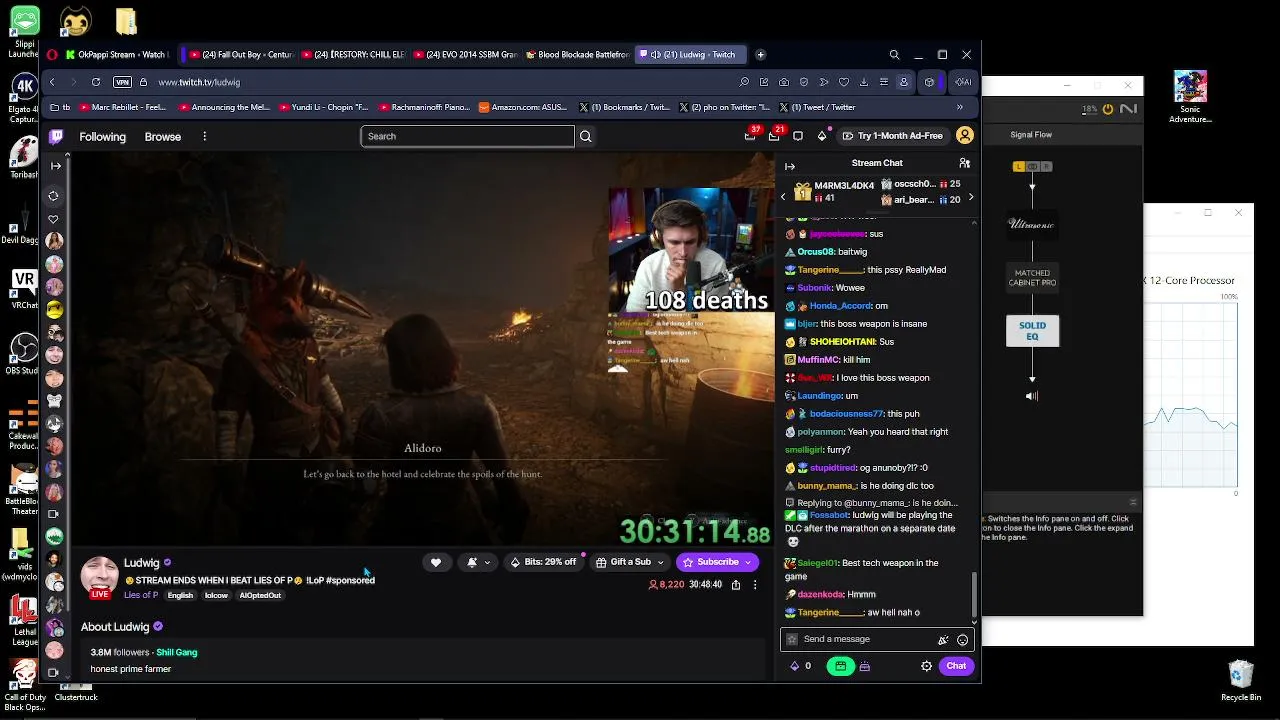Open the Get Bits gem icon in top bar
Image resolution: width=1280 pixels, height=720 pixels.
(x=822, y=136)
